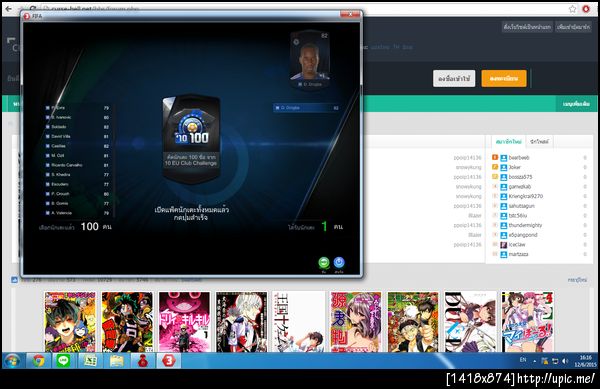
Task: Select player B. Ivanovic in the list
Action: tap(77, 117)
